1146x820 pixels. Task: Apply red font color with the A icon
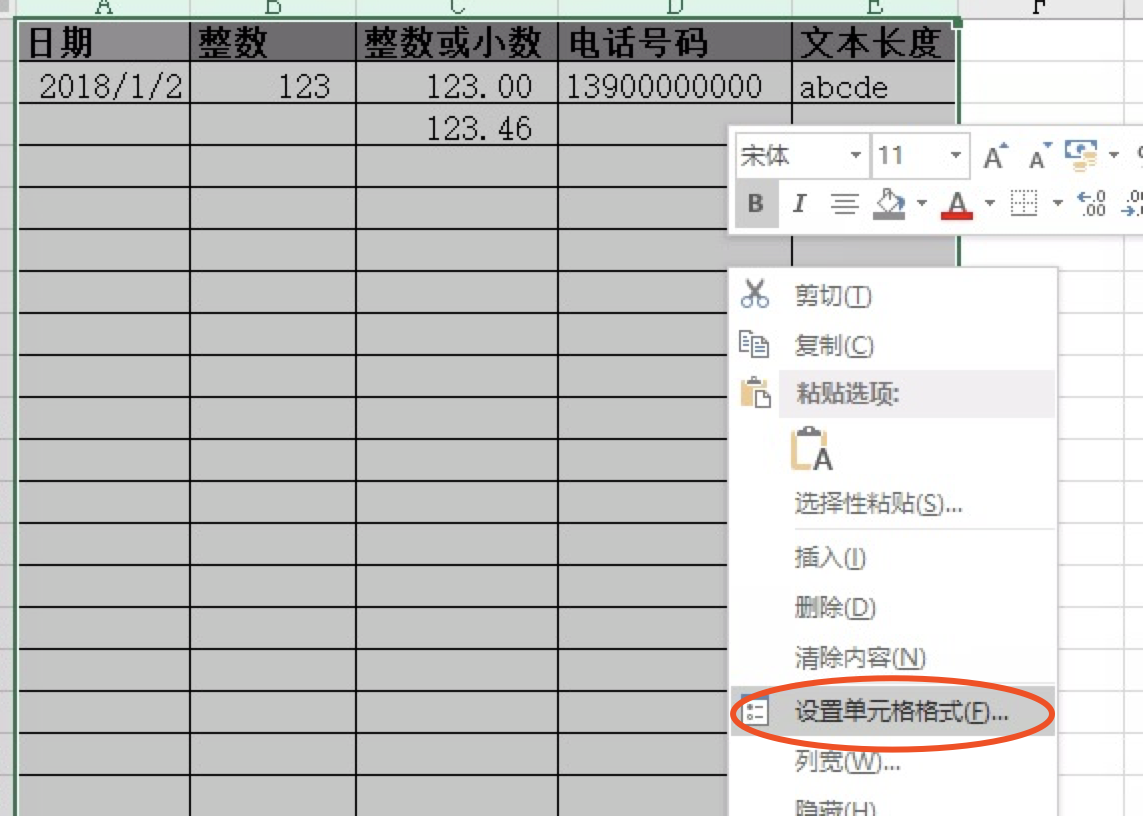tap(957, 204)
